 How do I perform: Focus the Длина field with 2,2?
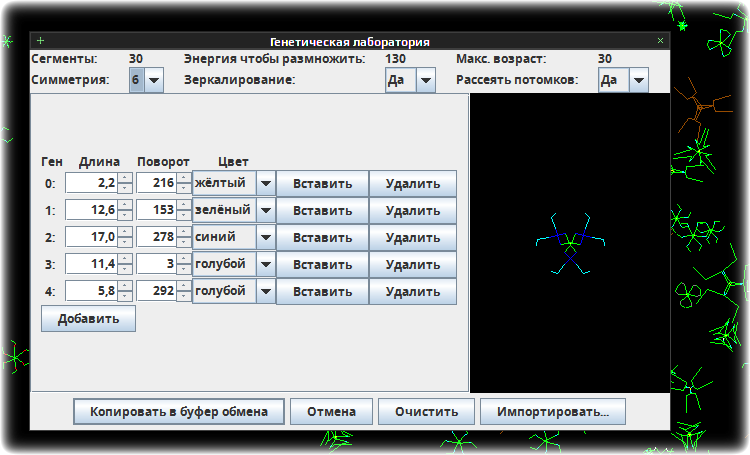[91, 183]
